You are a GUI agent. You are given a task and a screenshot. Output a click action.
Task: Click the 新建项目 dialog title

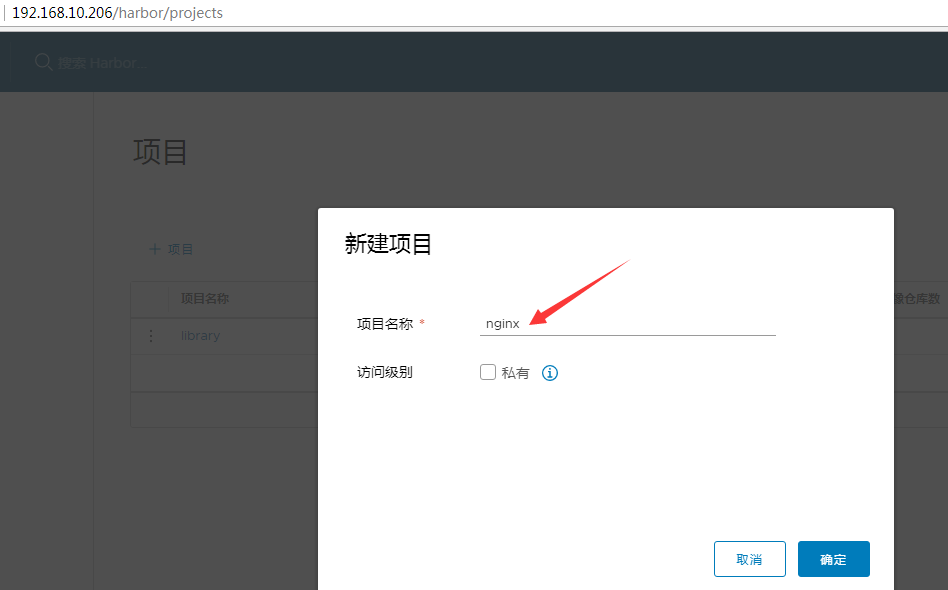[x=388, y=244]
